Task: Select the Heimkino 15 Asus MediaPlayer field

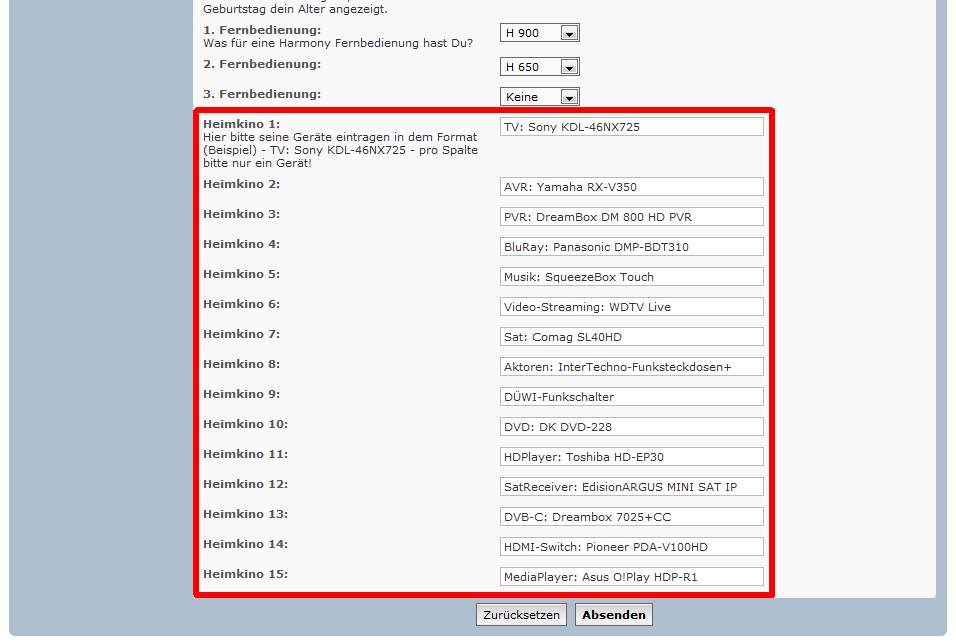Action: click(632, 577)
